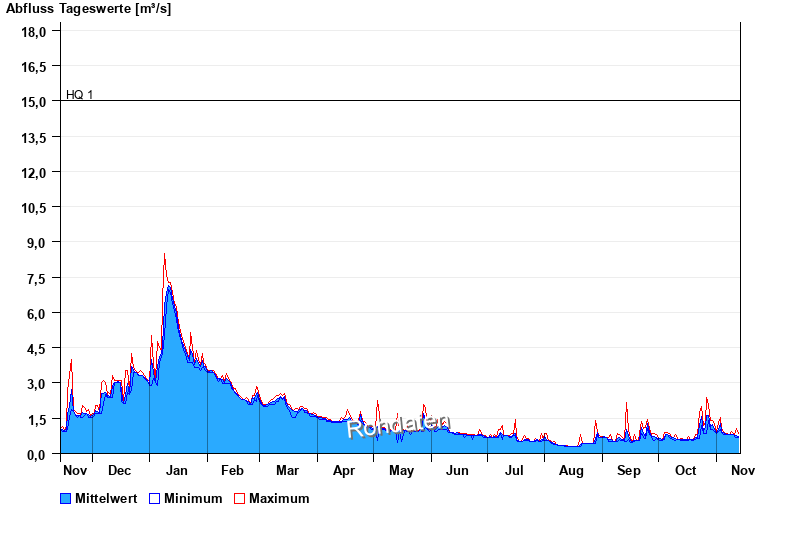
Task: Select the Mittelwert legend label
Action: (106, 498)
